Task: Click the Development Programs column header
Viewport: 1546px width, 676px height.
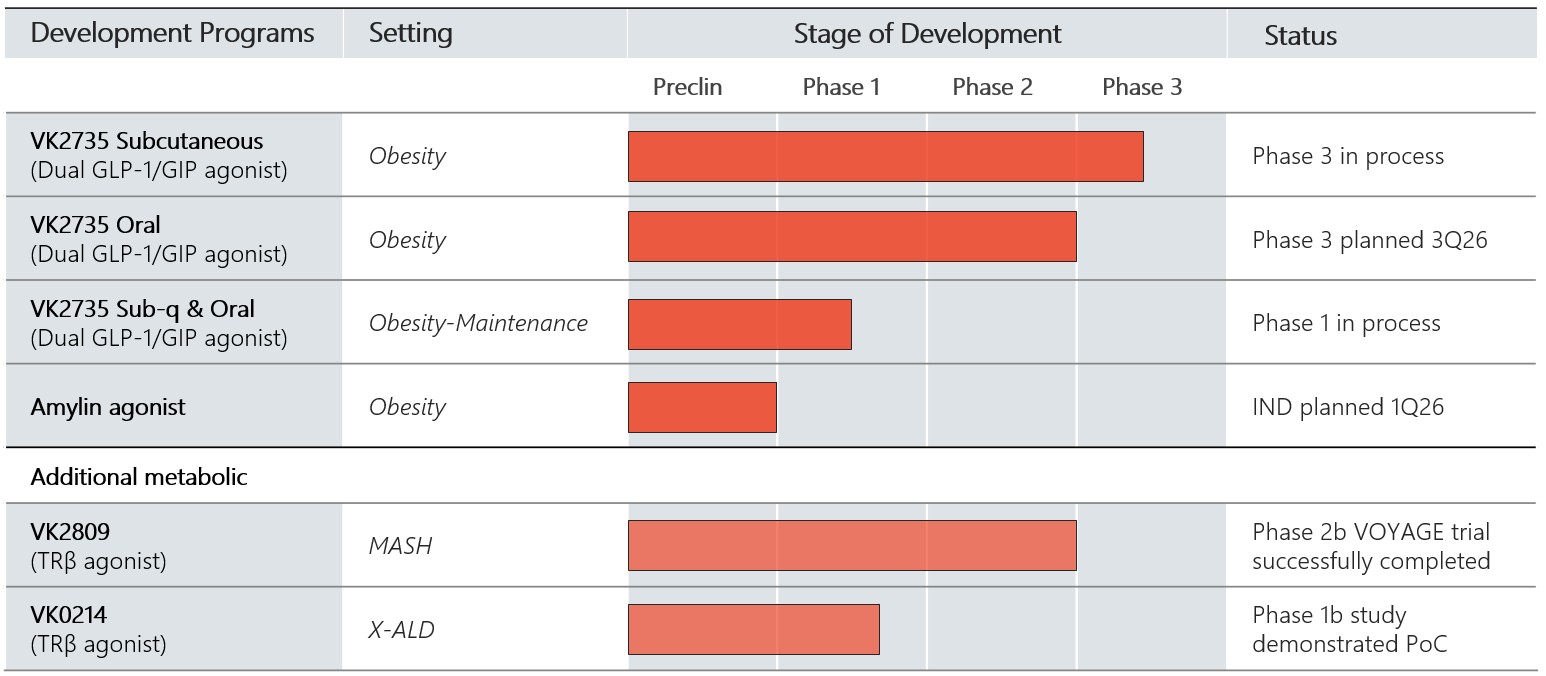Action: 172,33
